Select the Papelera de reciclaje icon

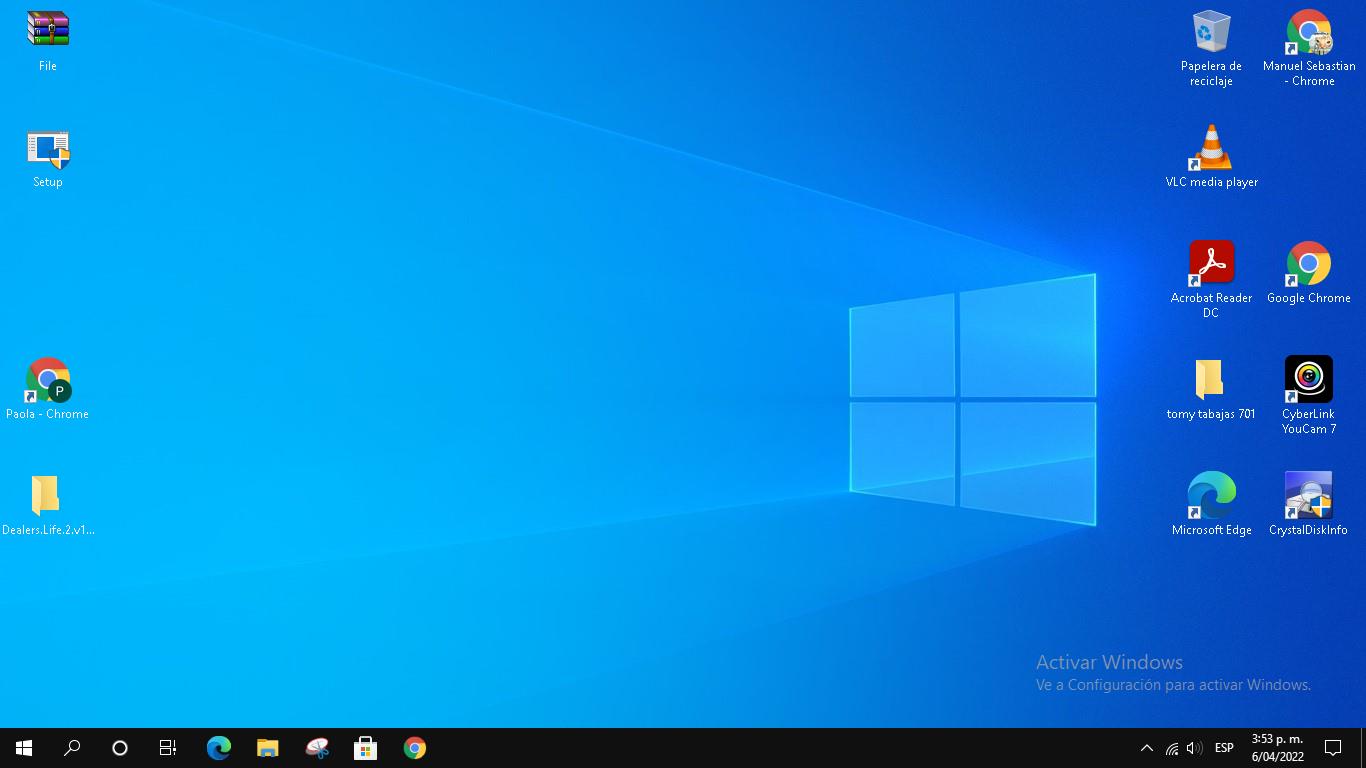[x=1211, y=34]
